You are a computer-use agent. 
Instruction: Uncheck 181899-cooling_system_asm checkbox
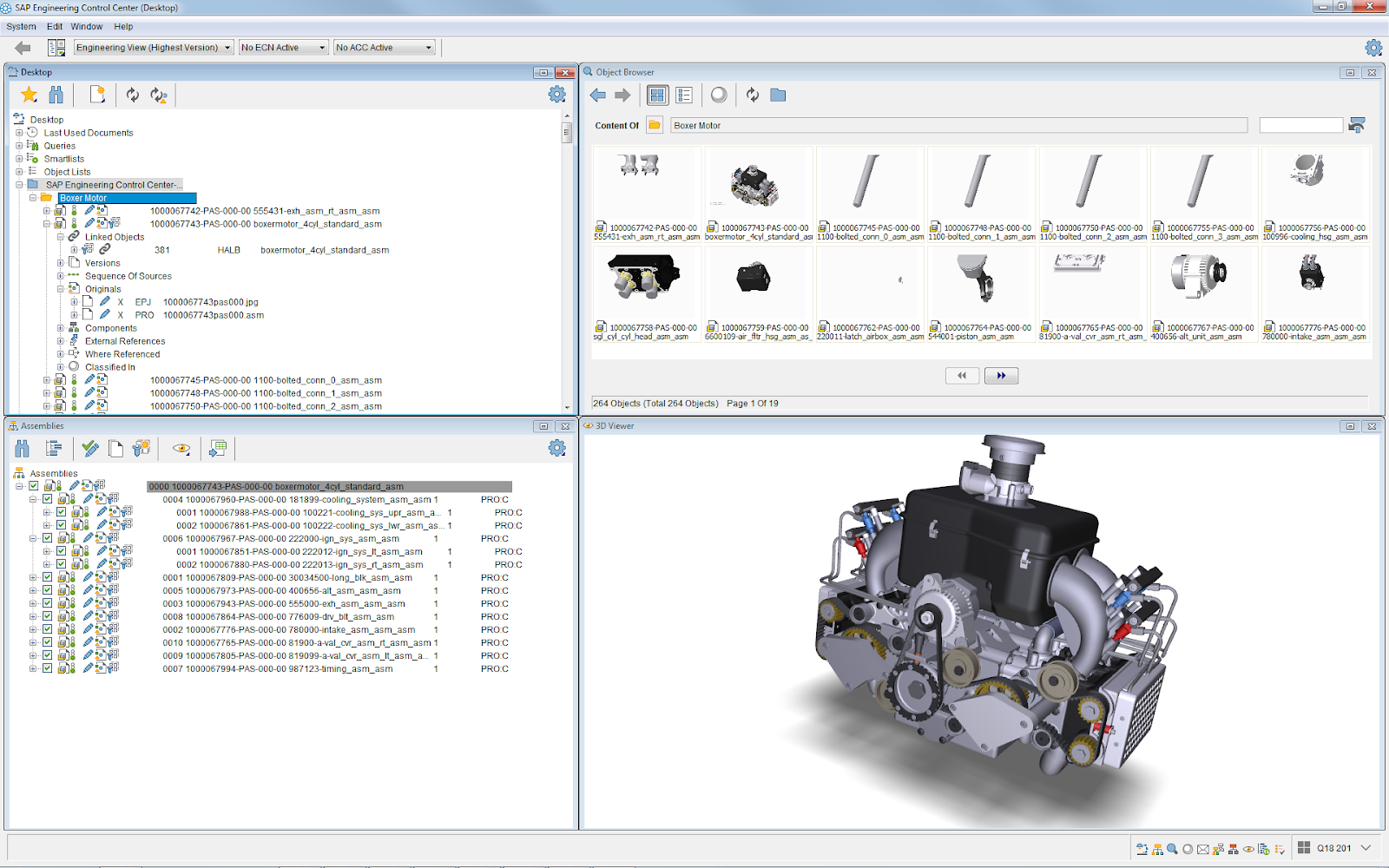(48, 499)
